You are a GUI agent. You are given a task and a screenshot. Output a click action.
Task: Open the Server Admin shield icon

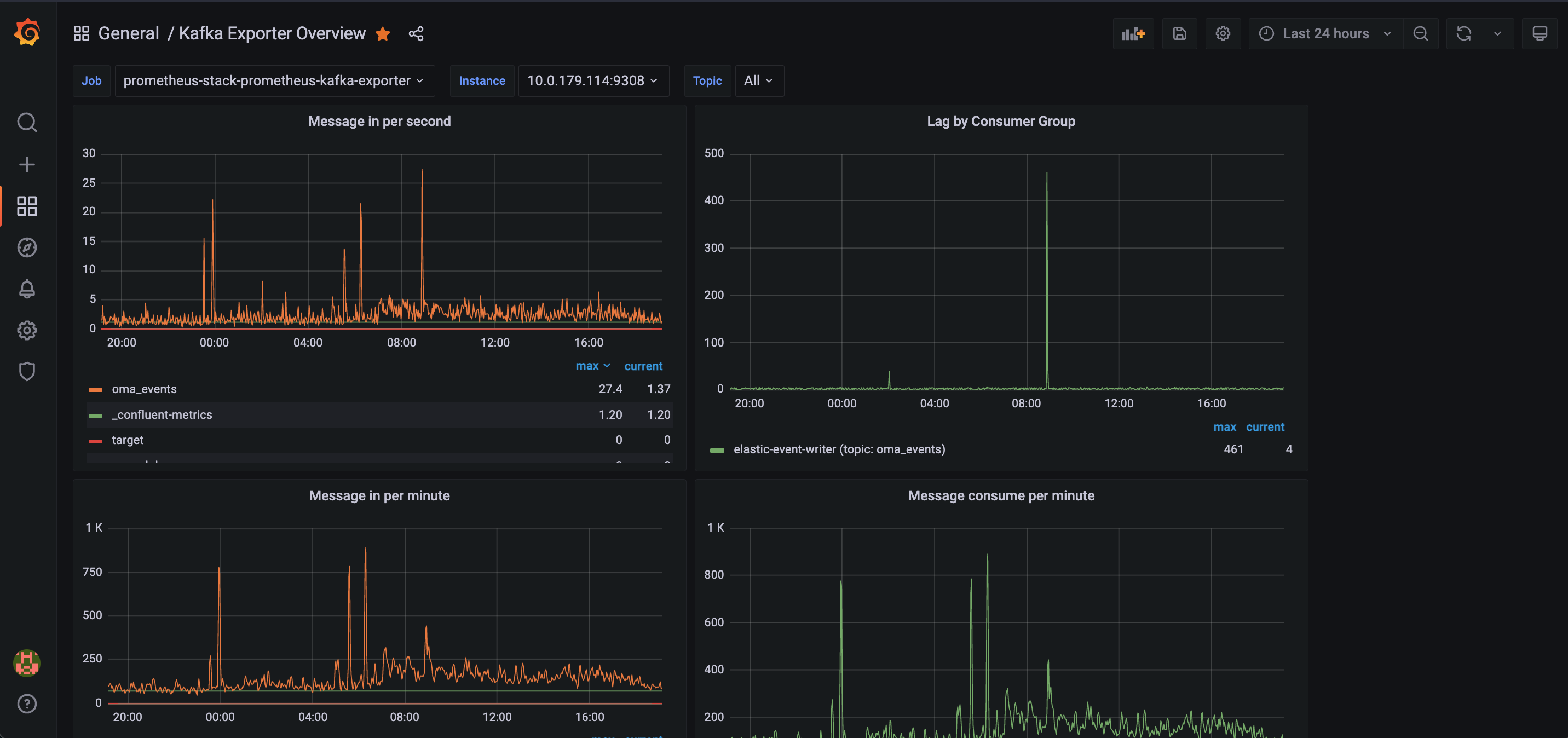[27, 371]
